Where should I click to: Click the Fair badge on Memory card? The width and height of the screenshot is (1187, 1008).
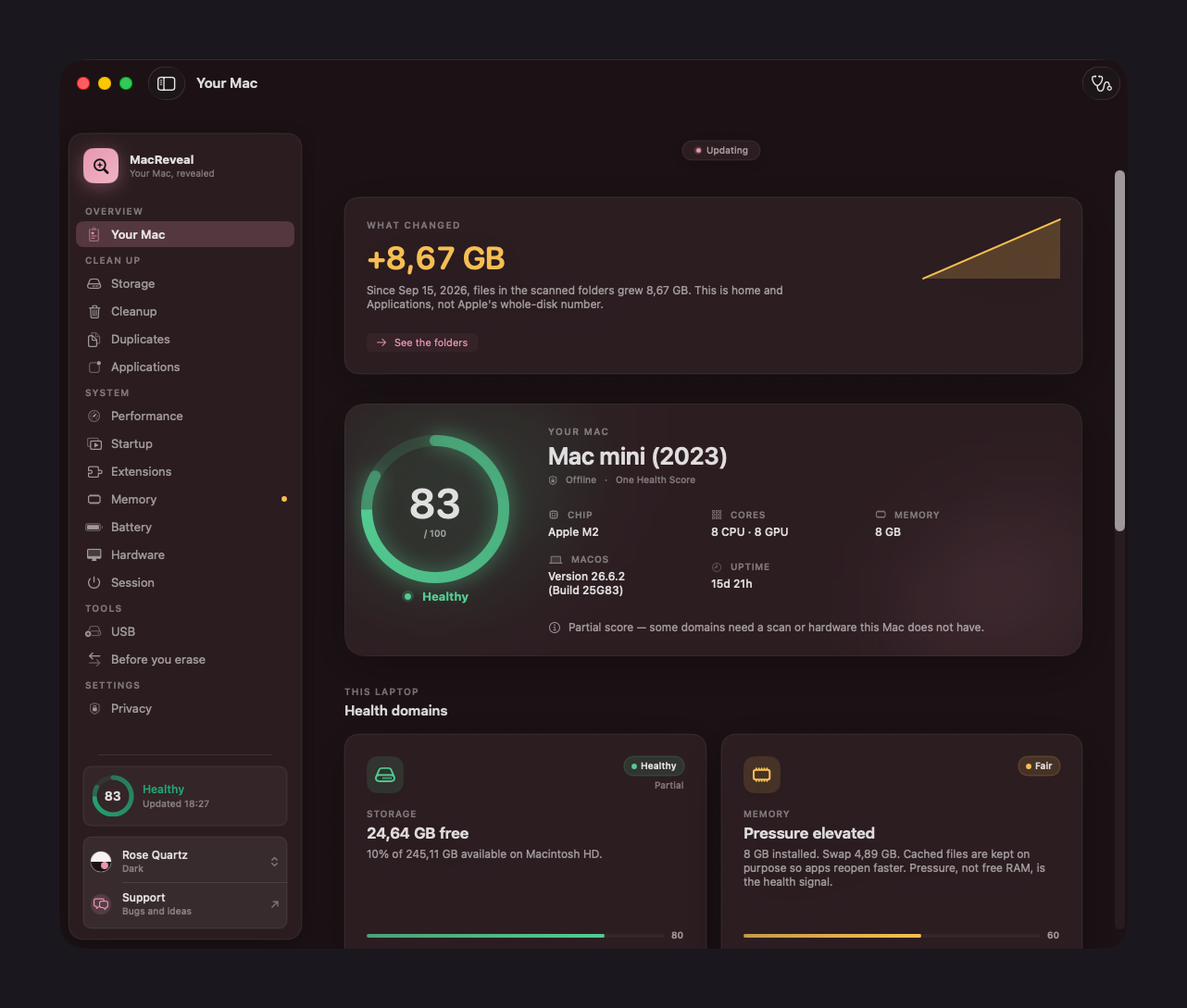click(x=1039, y=766)
